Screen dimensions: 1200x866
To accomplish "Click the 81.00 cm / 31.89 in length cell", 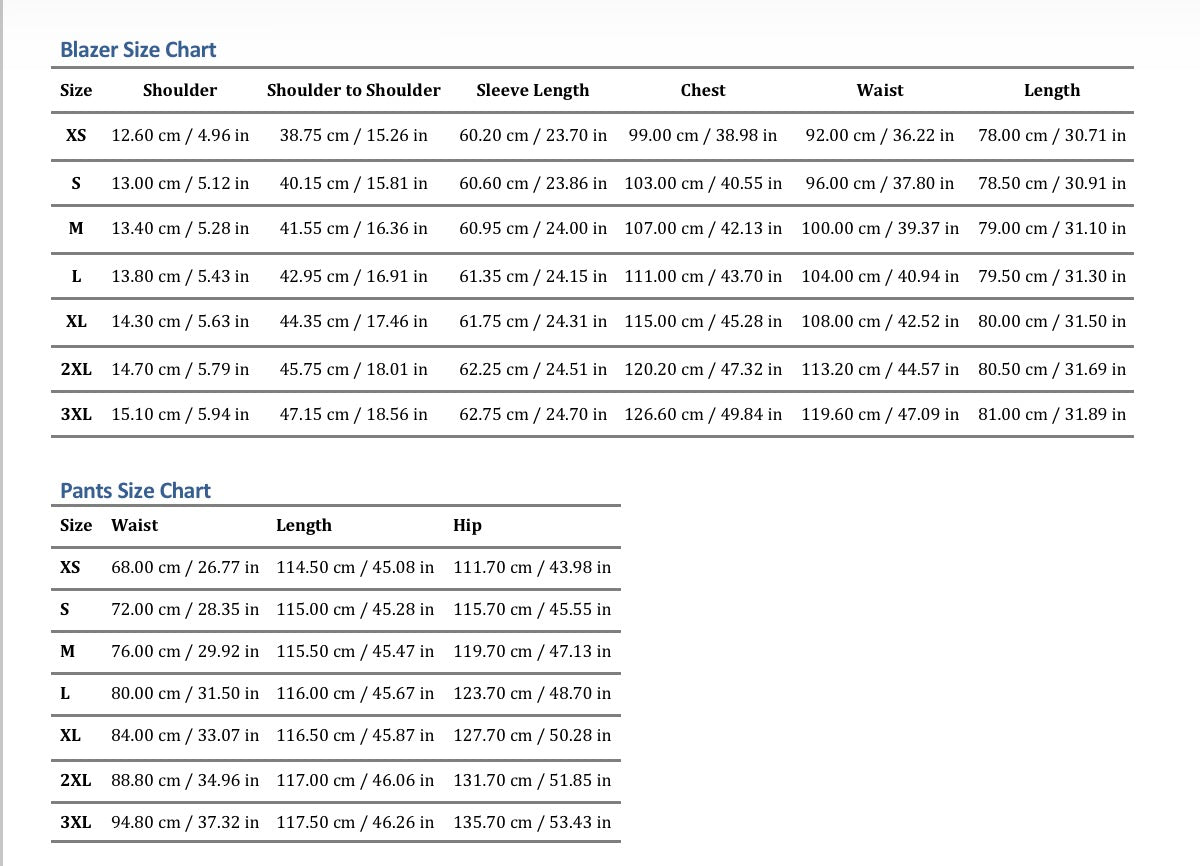I will tap(1051, 414).
